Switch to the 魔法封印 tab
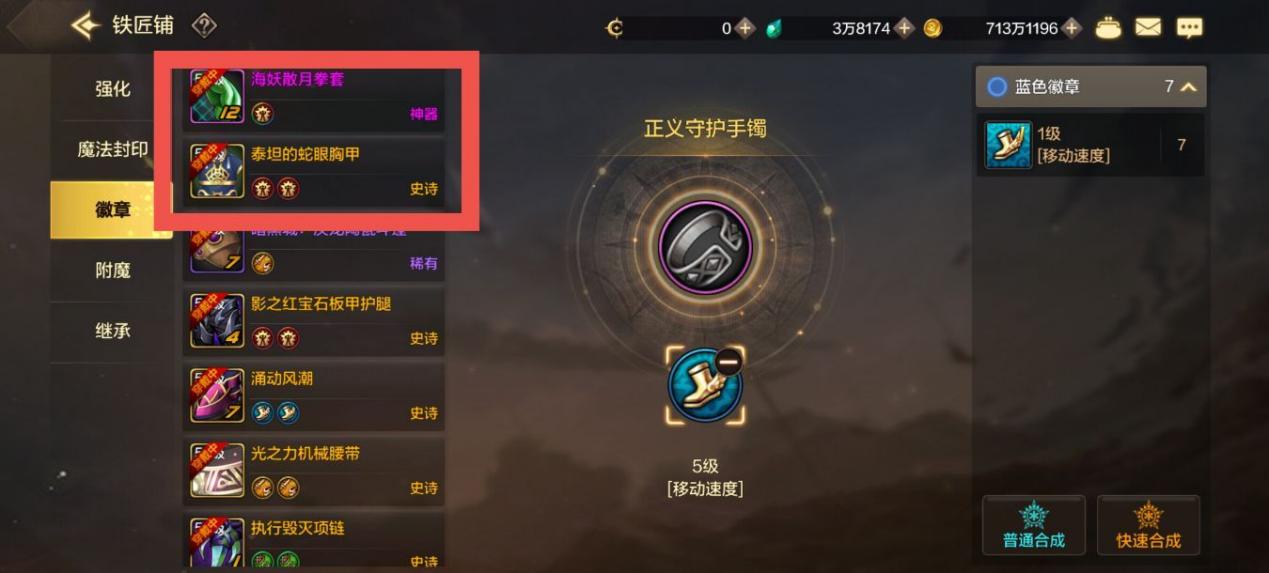The image size is (1269, 573). click(112, 150)
